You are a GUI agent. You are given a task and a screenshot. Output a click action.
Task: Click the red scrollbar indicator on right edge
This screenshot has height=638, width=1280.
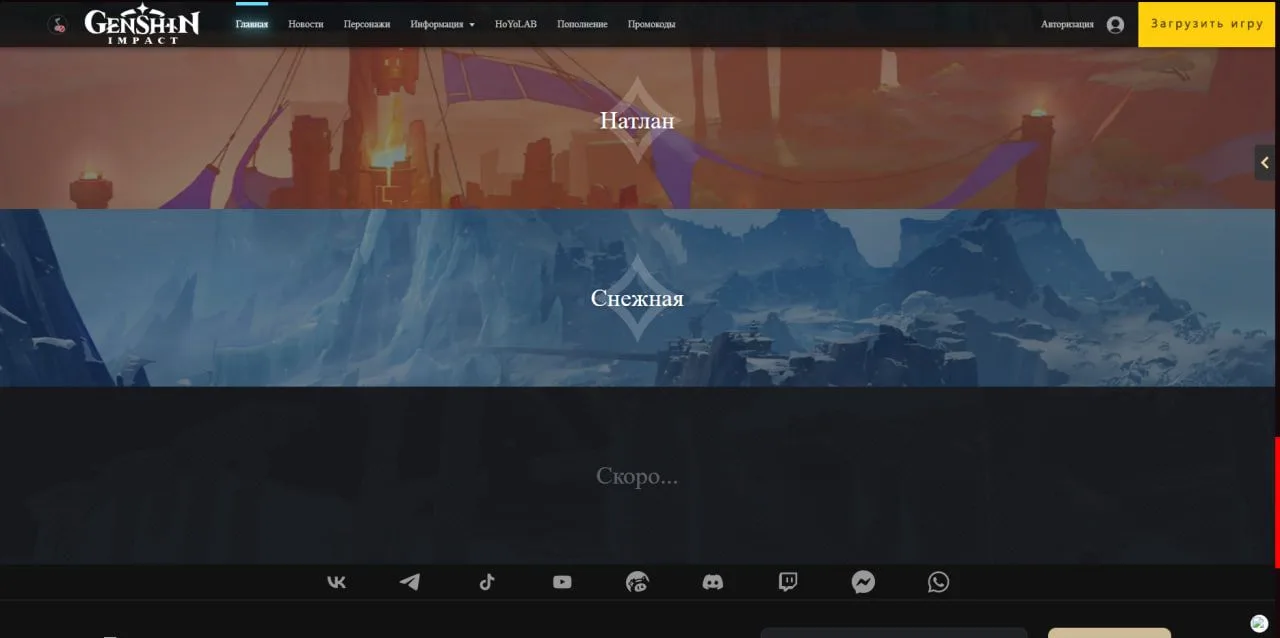coord(1277,502)
